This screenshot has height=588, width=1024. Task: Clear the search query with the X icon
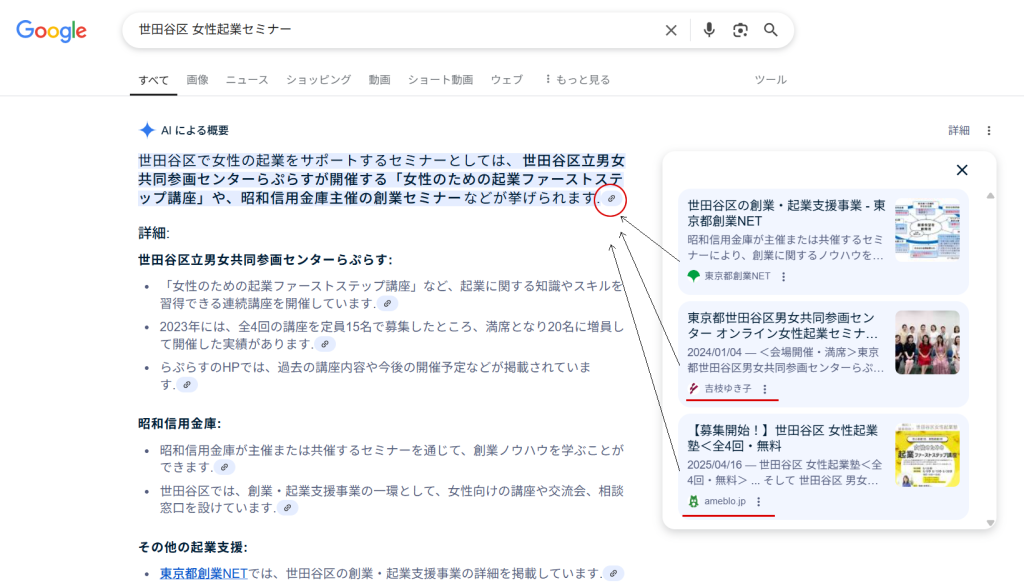(x=671, y=30)
